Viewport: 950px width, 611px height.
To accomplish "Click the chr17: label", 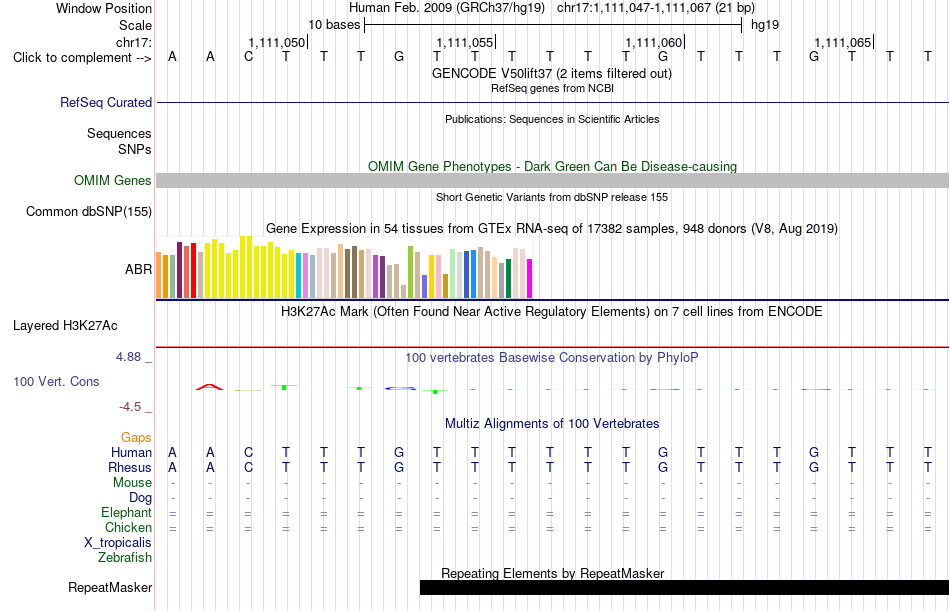I will (134, 42).
